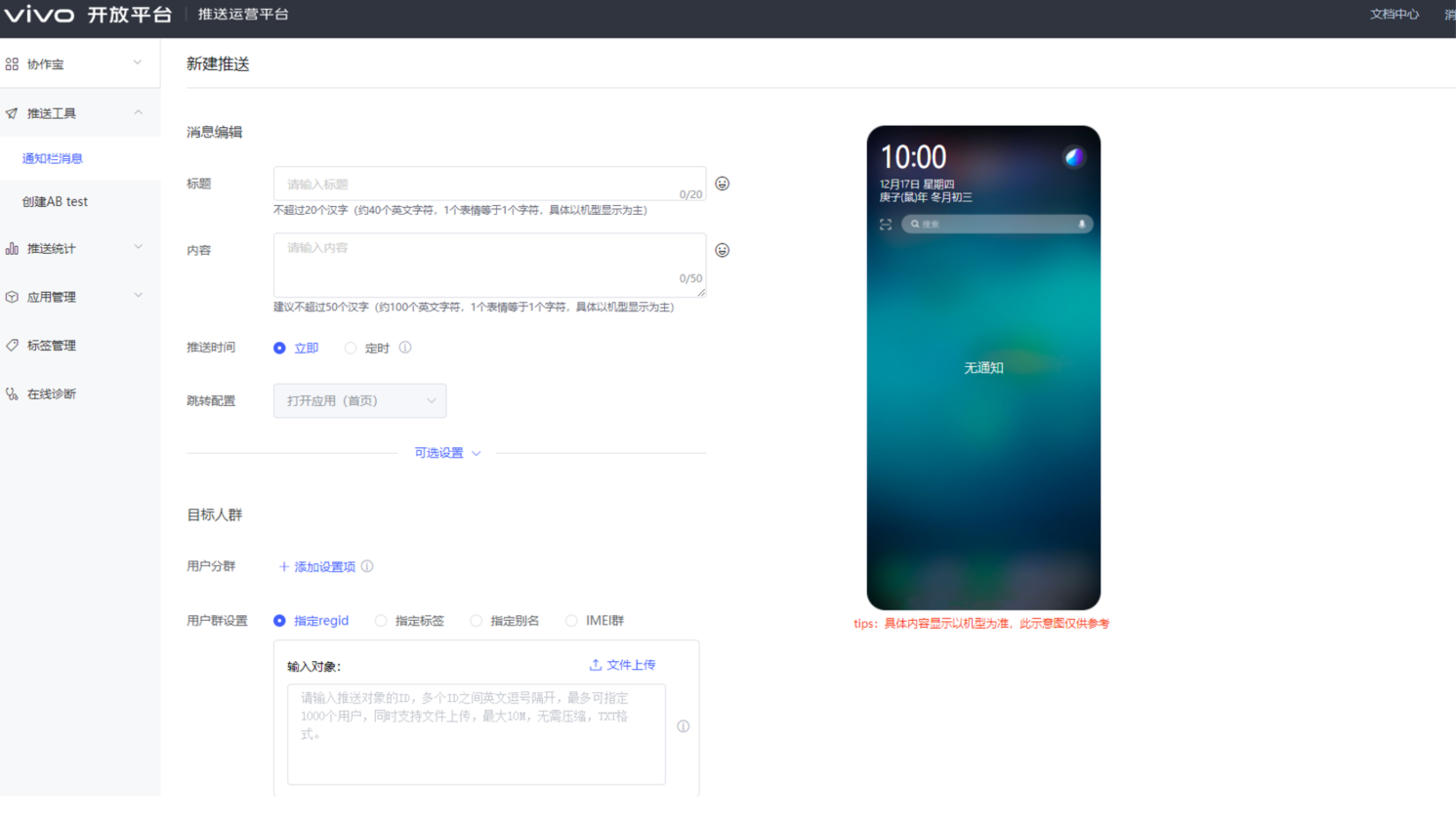Click 添加设置项 to add a segment
The width and height of the screenshot is (1456, 825).
[317, 566]
